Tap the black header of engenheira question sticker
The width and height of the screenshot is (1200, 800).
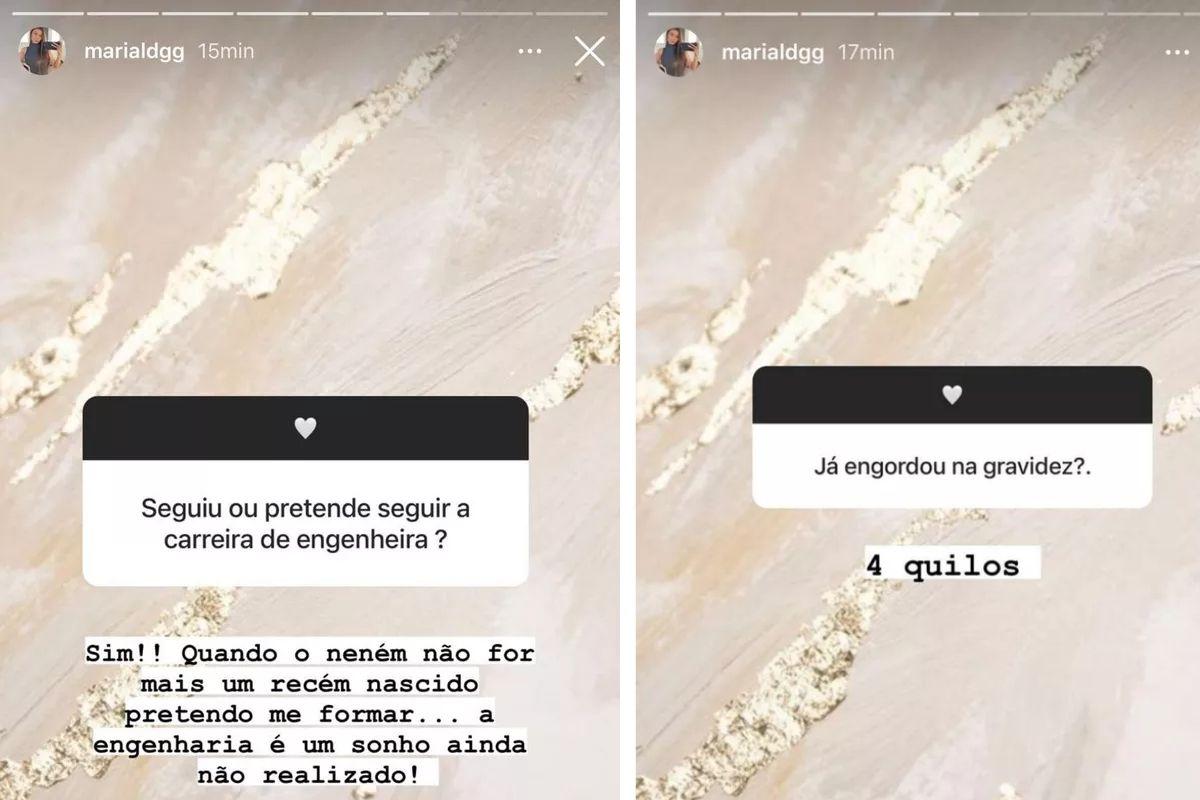click(305, 428)
